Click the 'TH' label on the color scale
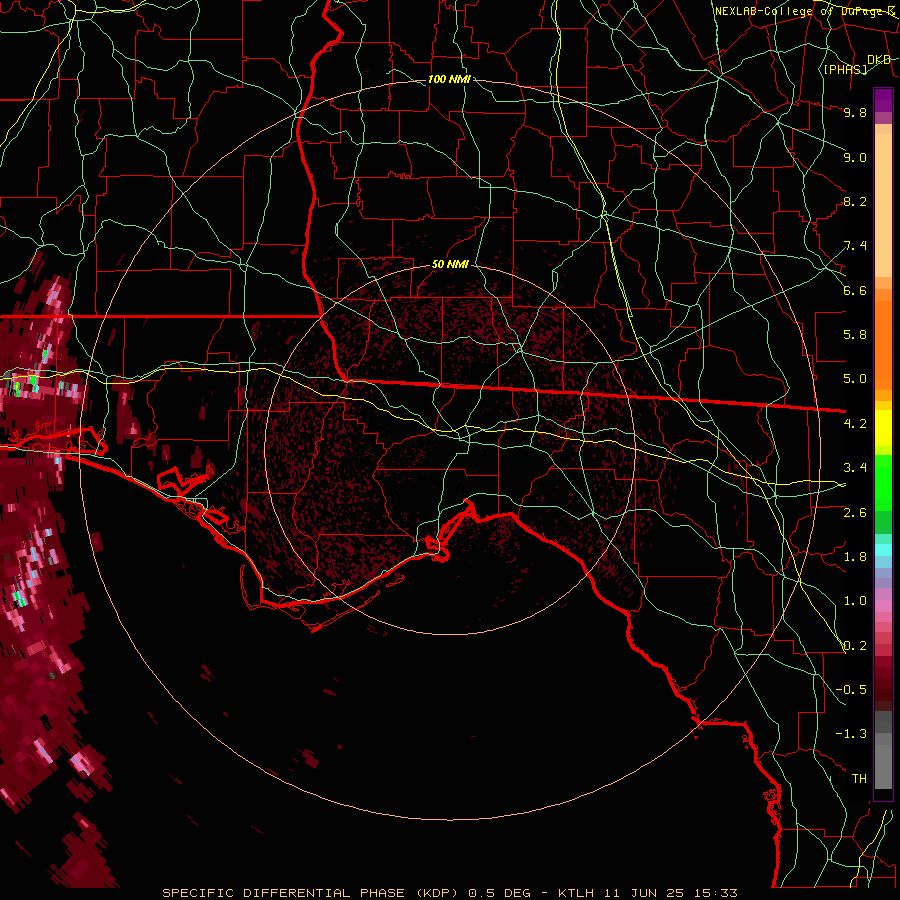900x900 pixels. [x=859, y=779]
